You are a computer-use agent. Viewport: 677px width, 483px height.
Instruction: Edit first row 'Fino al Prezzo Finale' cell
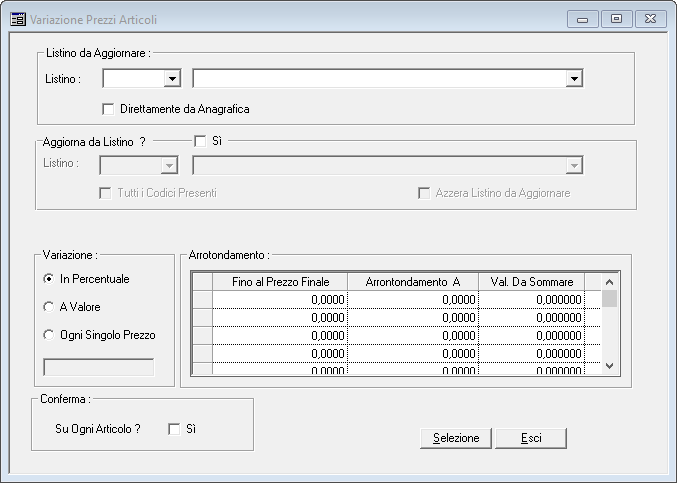pyautogui.click(x=280, y=299)
